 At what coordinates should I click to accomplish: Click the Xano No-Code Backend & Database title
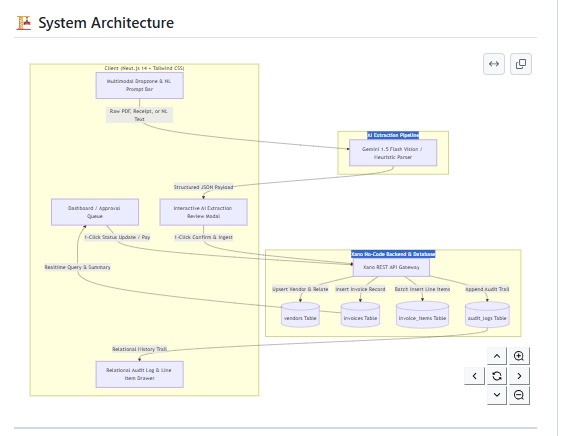pos(393,254)
